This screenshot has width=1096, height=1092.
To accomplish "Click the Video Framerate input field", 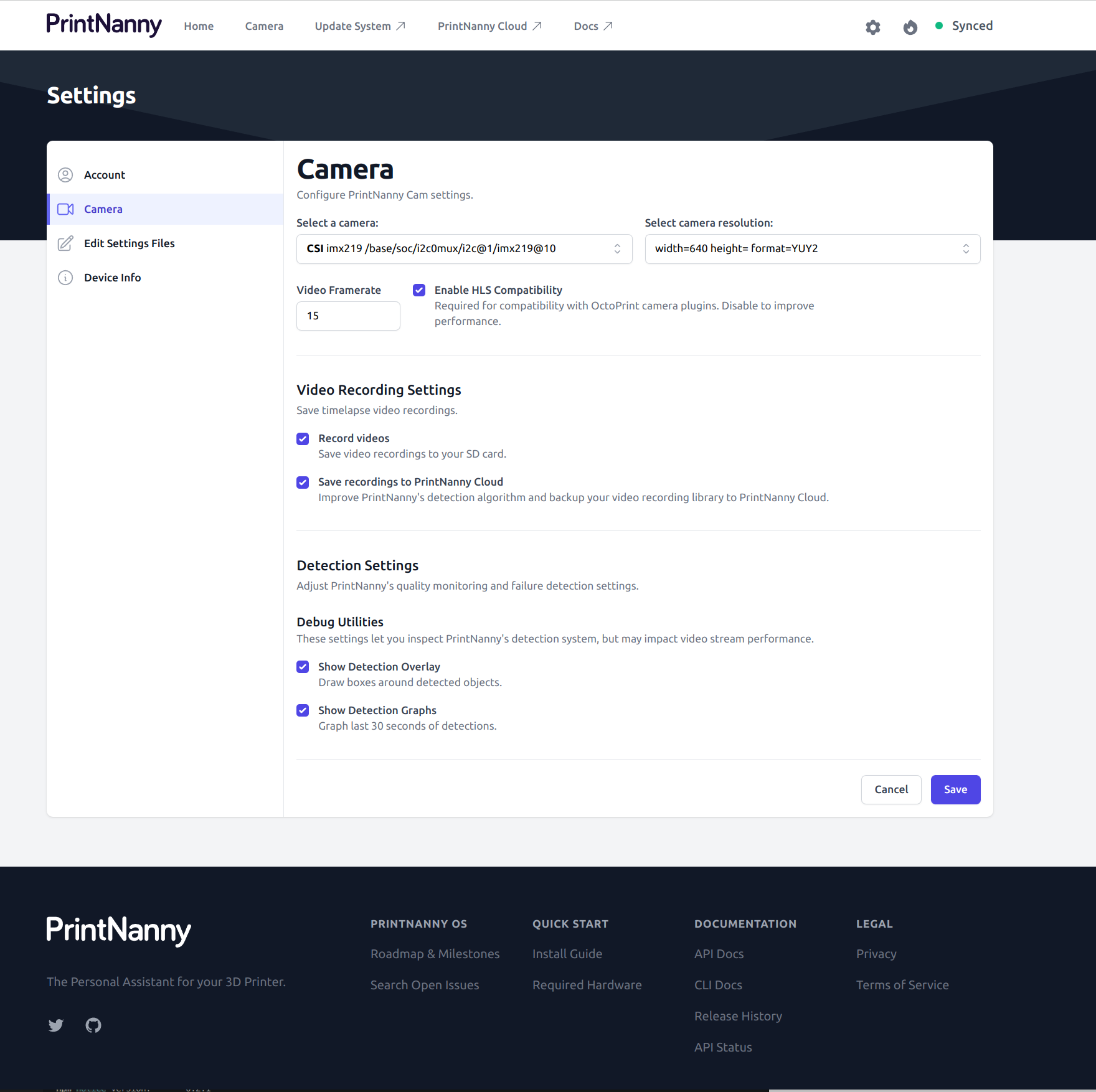I will pyautogui.click(x=348, y=316).
